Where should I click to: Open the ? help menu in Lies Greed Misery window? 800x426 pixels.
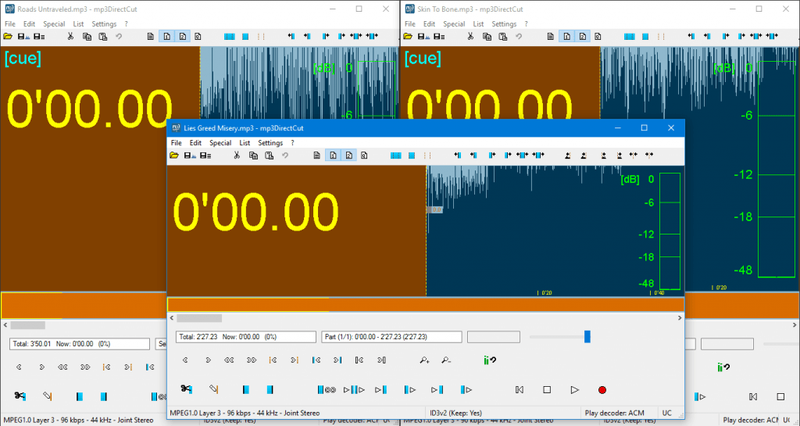pyautogui.click(x=292, y=143)
